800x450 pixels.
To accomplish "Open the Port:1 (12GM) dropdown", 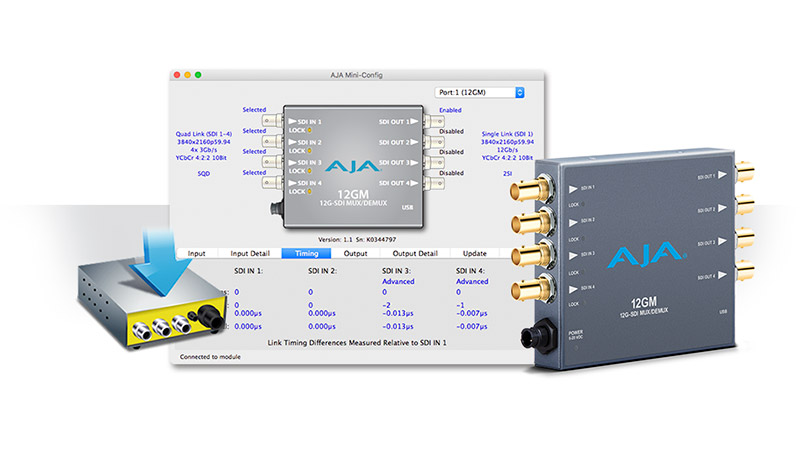I will 479,92.
